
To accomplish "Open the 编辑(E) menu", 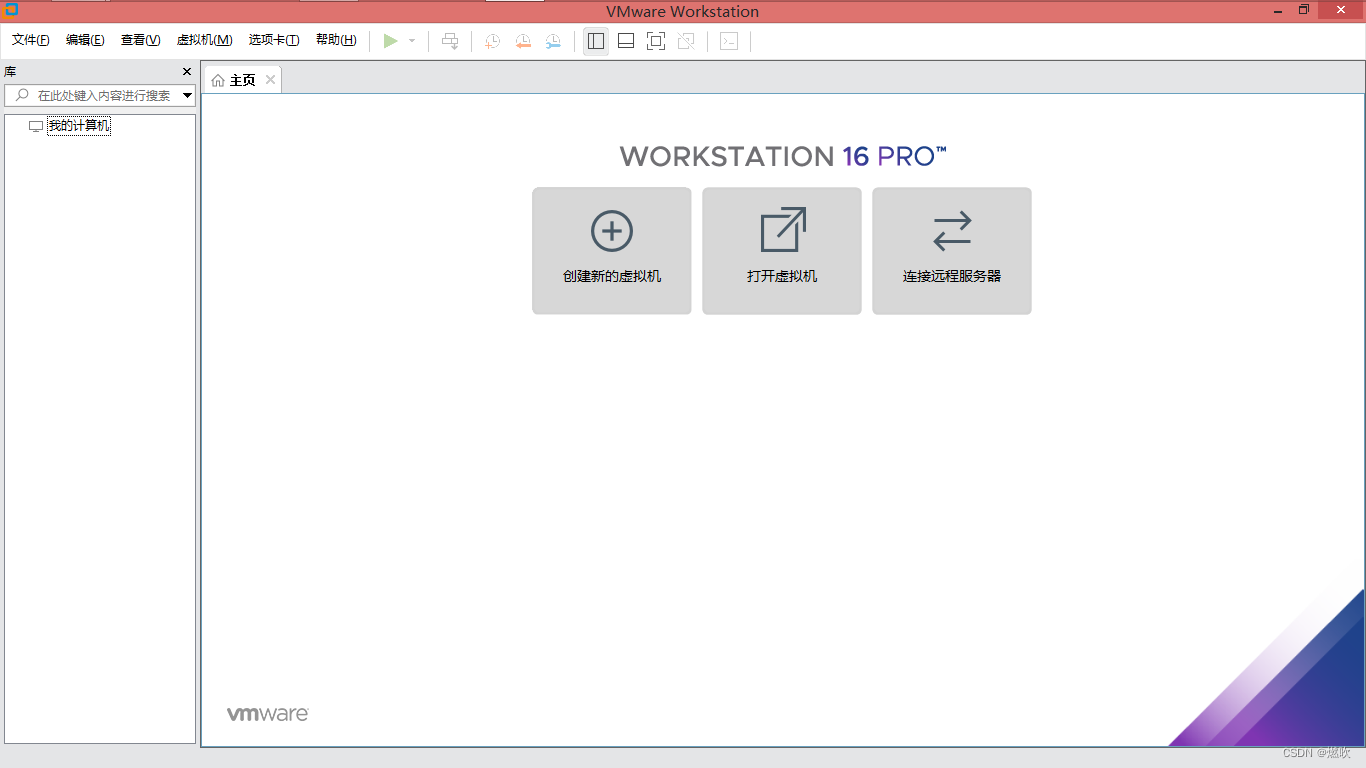I will tap(85, 40).
